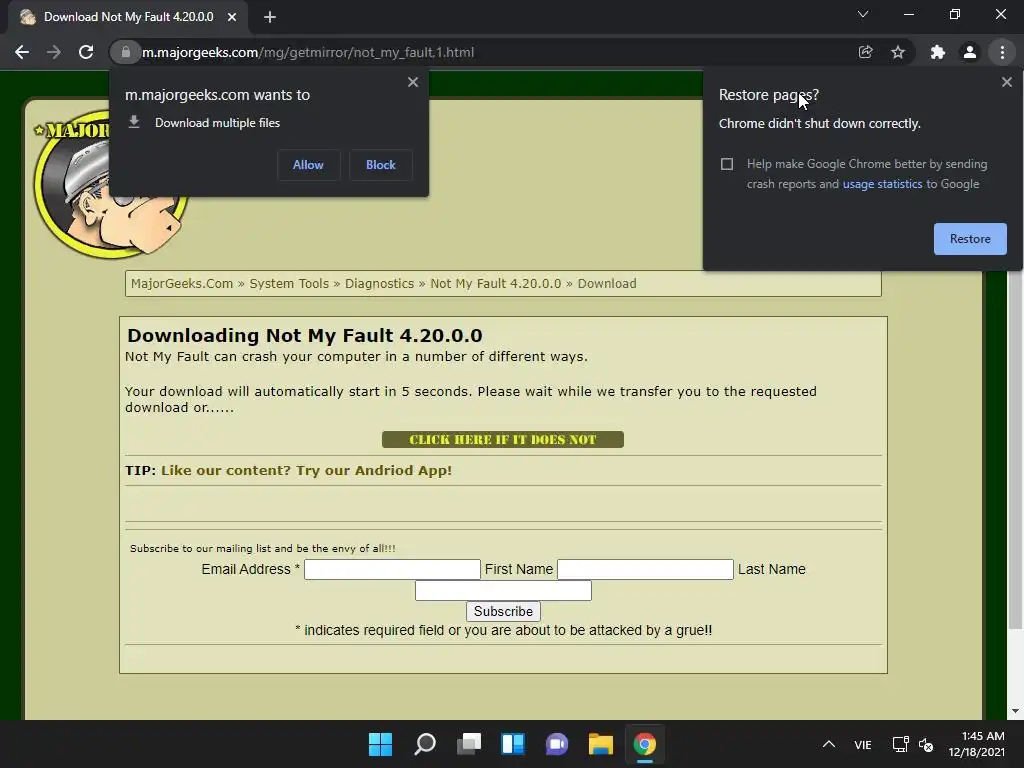
Task: Open Teams Chat from taskbar
Action: pyautogui.click(x=557, y=744)
